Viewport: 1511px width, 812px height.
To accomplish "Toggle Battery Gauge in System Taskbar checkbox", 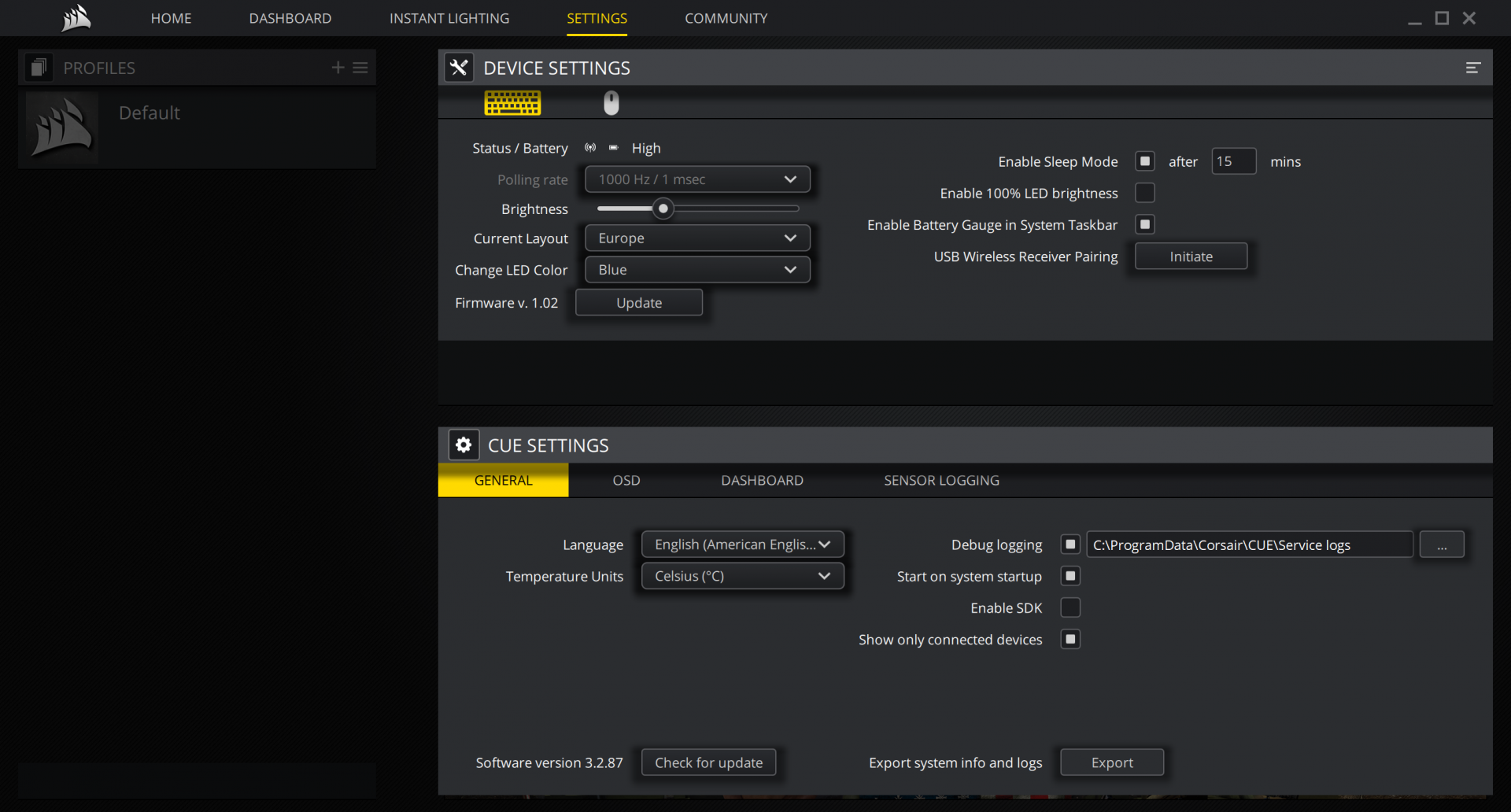I will click(x=1145, y=224).
